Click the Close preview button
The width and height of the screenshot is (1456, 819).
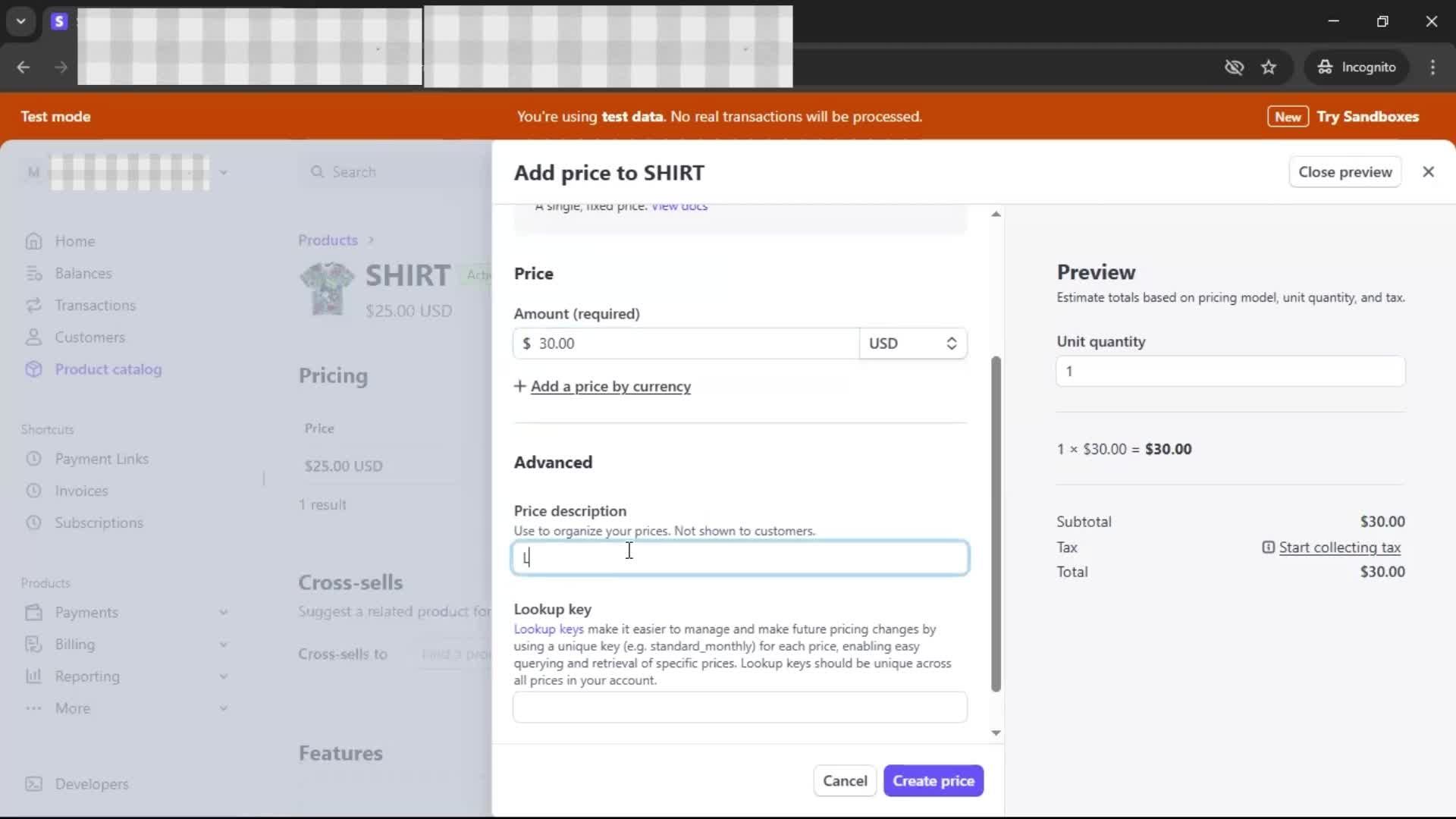(1345, 172)
